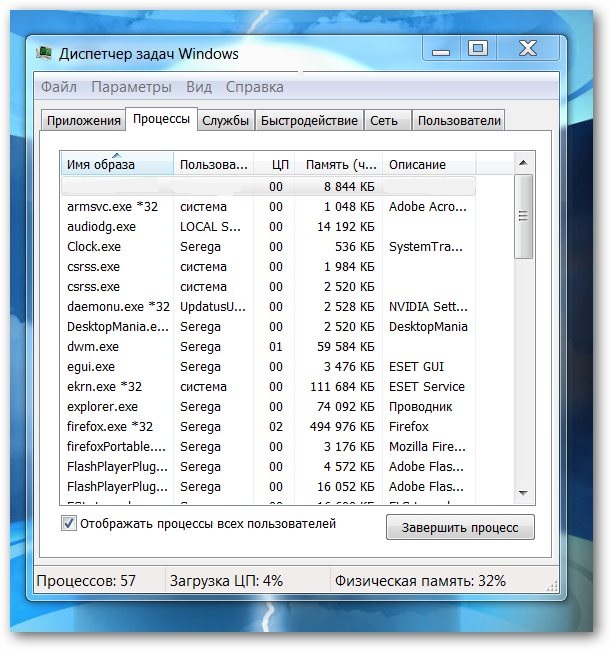This screenshot has width=611, height=650.
Task: Open the Параметры menu
Action: click(x=132, y=87)
